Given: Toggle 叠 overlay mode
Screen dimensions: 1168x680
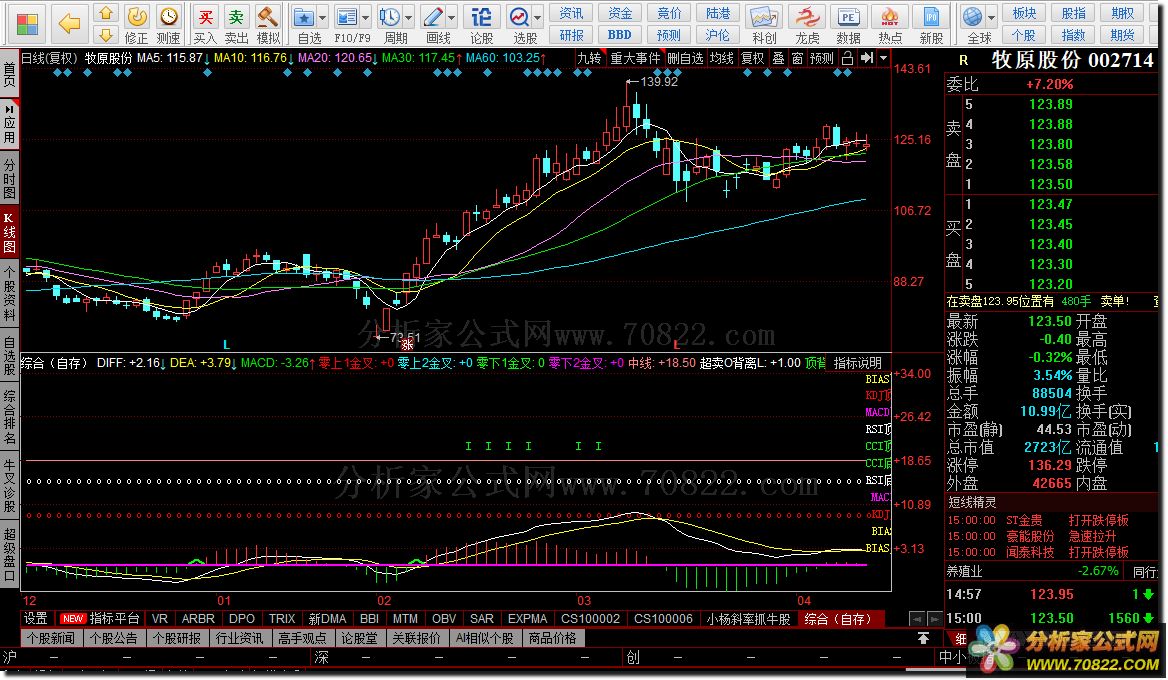Looking at the screenshot, I should (778, 57).
